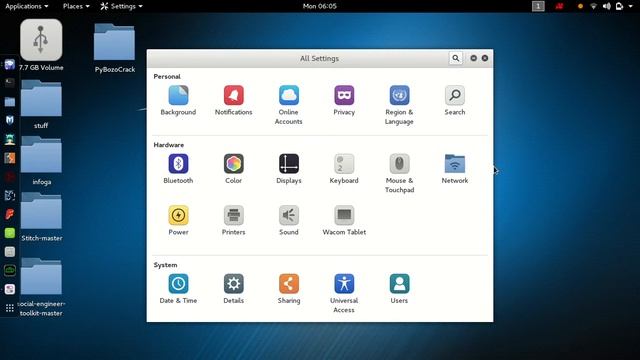Viewport: 640px width, 360px height.
Task: Open the Applications menu
Action: pyautogui.click(x=27, y=6)
